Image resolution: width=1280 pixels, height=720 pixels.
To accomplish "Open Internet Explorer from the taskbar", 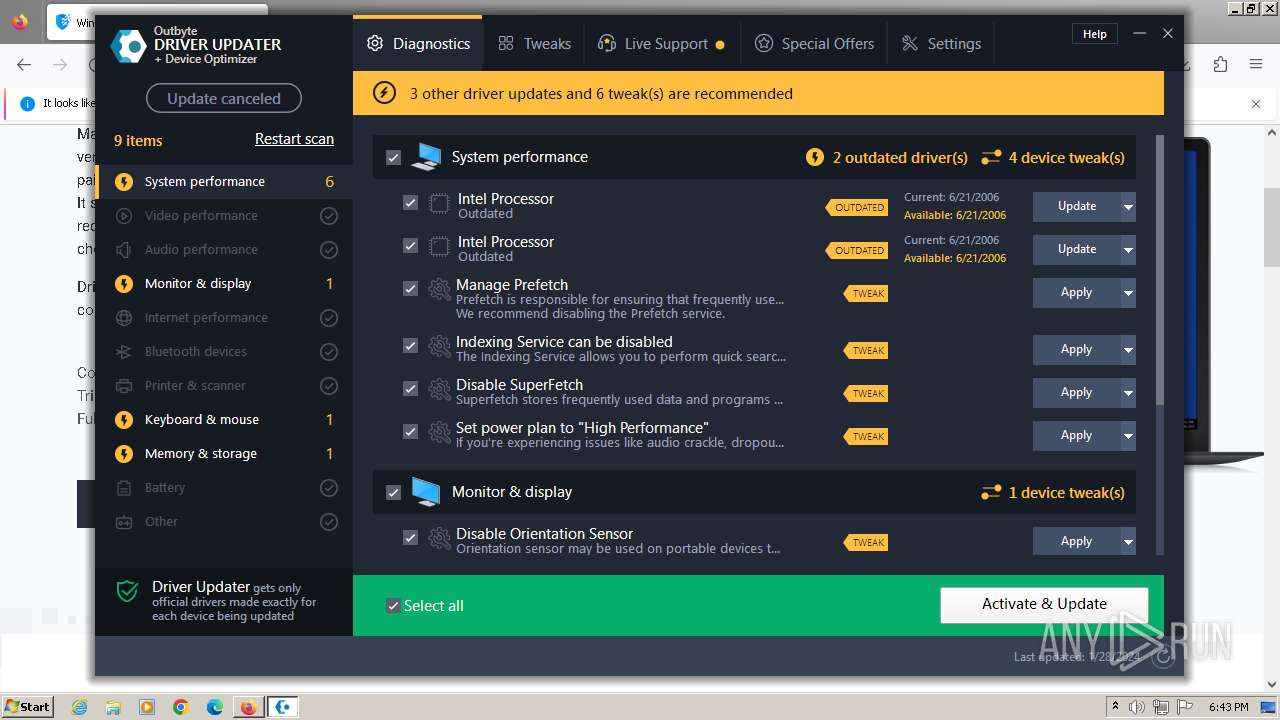I will pos(80,707).
